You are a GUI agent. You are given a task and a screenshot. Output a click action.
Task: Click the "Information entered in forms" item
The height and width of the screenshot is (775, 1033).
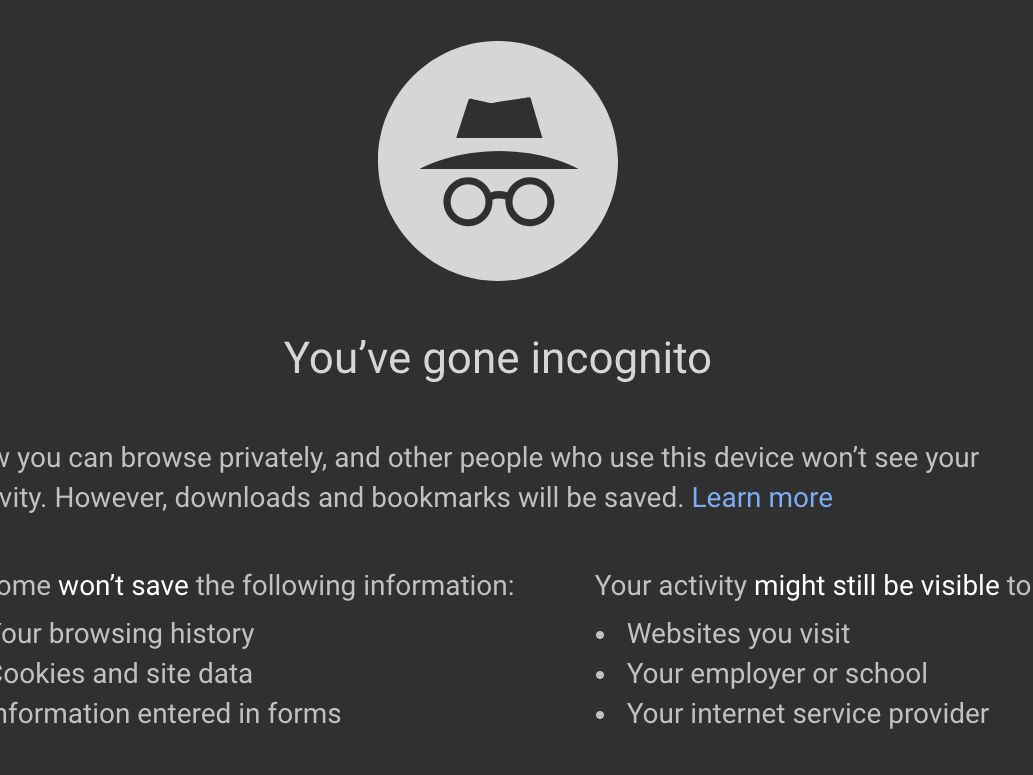[170, 714]
